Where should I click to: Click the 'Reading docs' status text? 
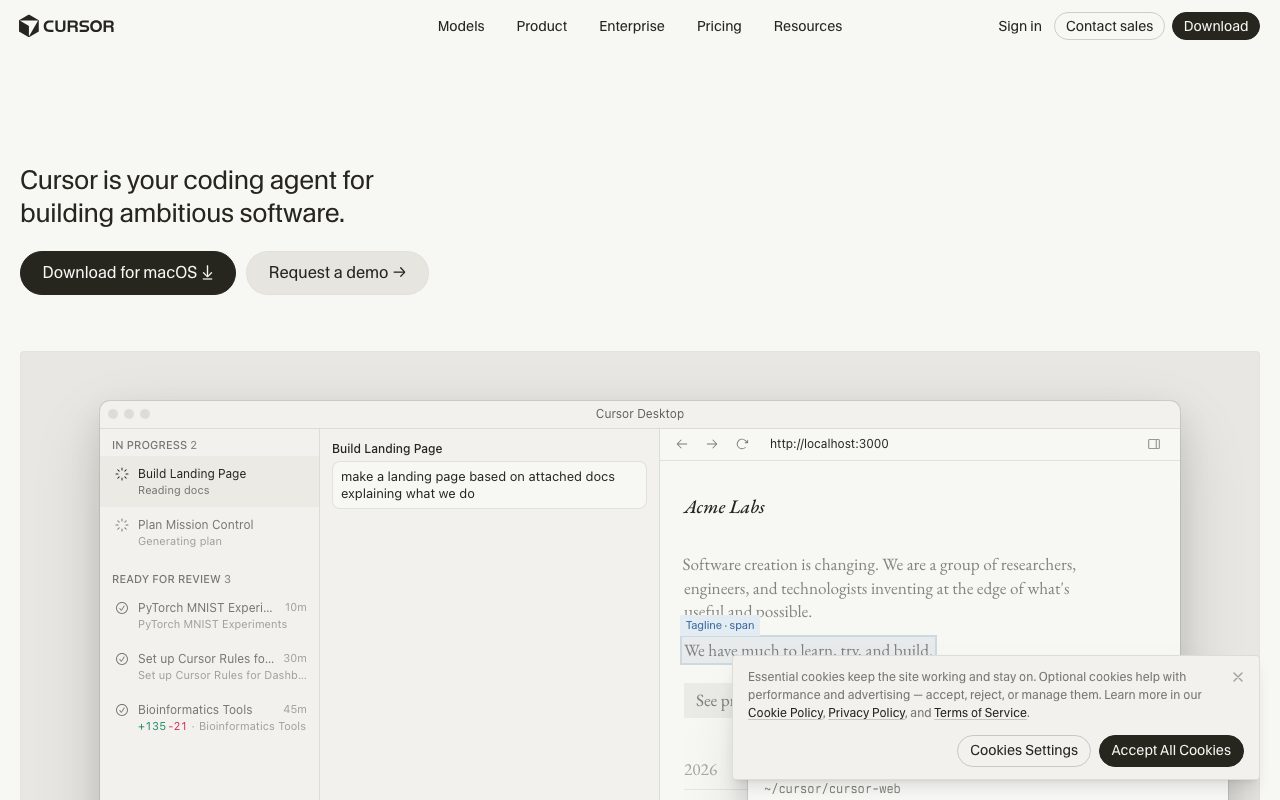174,490
